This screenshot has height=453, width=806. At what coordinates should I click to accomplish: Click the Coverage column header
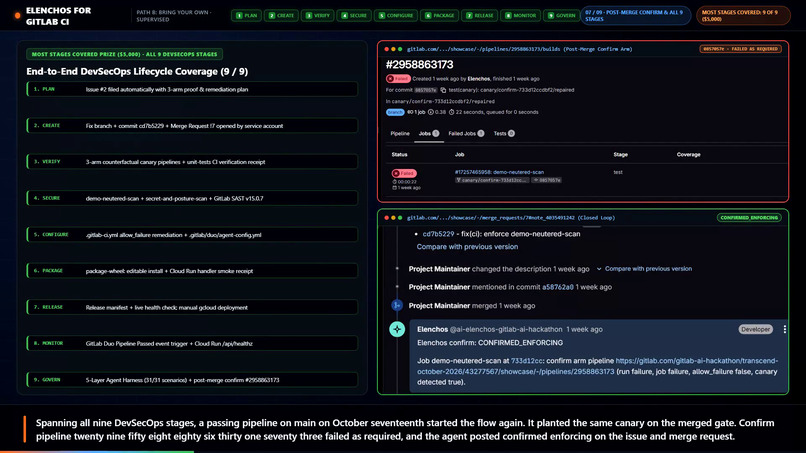pos(688,154)
